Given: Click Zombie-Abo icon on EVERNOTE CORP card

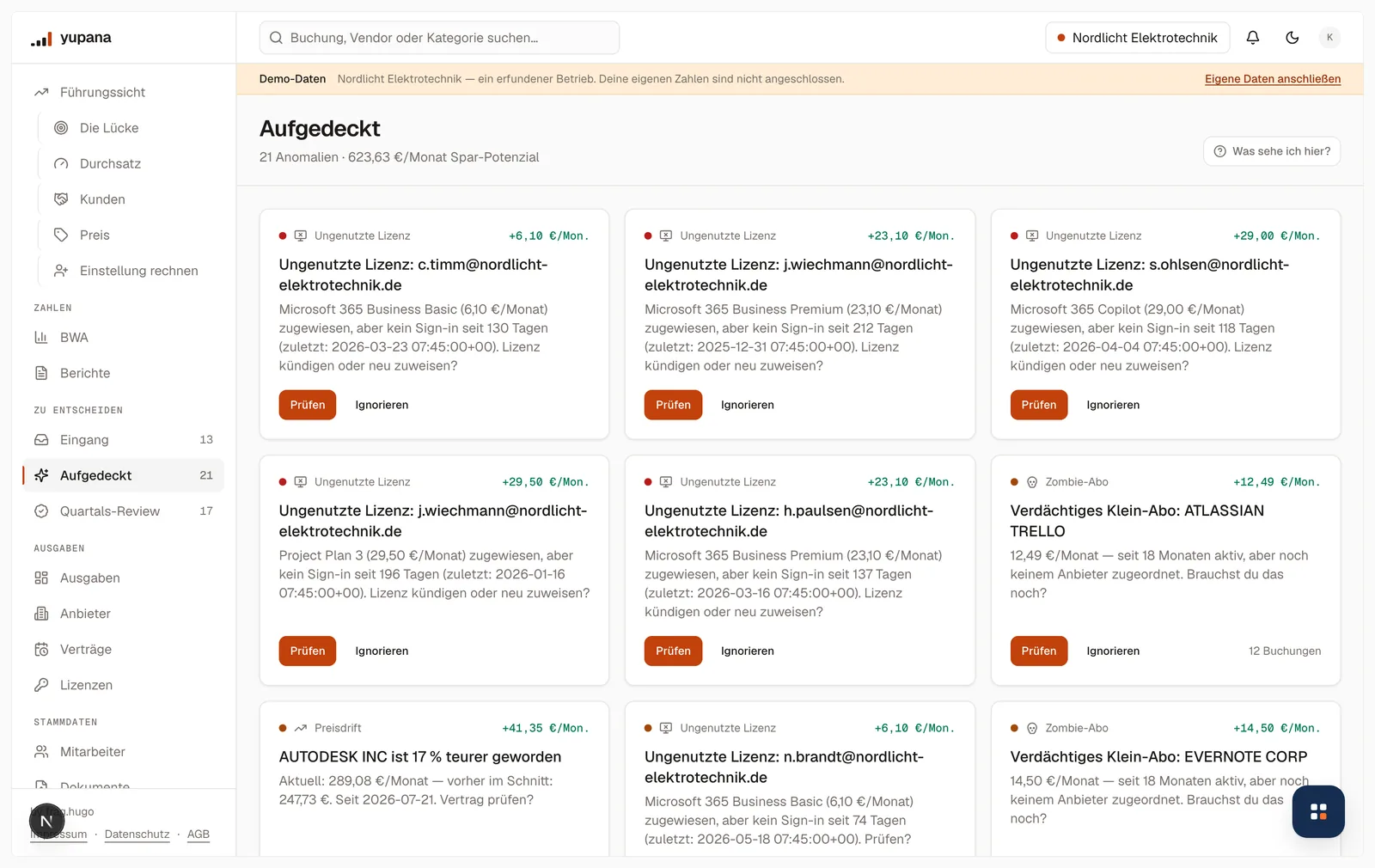Looking at the screenshot, I should (x=1032, y=728).
